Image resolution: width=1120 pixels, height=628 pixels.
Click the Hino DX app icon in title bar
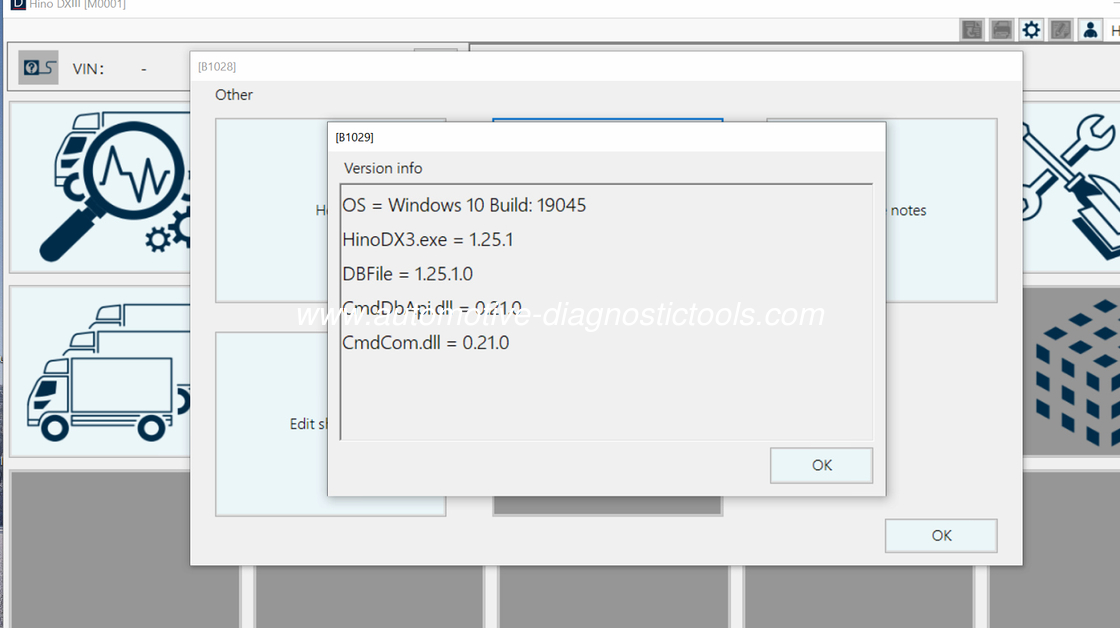click(x=15, y=4)
